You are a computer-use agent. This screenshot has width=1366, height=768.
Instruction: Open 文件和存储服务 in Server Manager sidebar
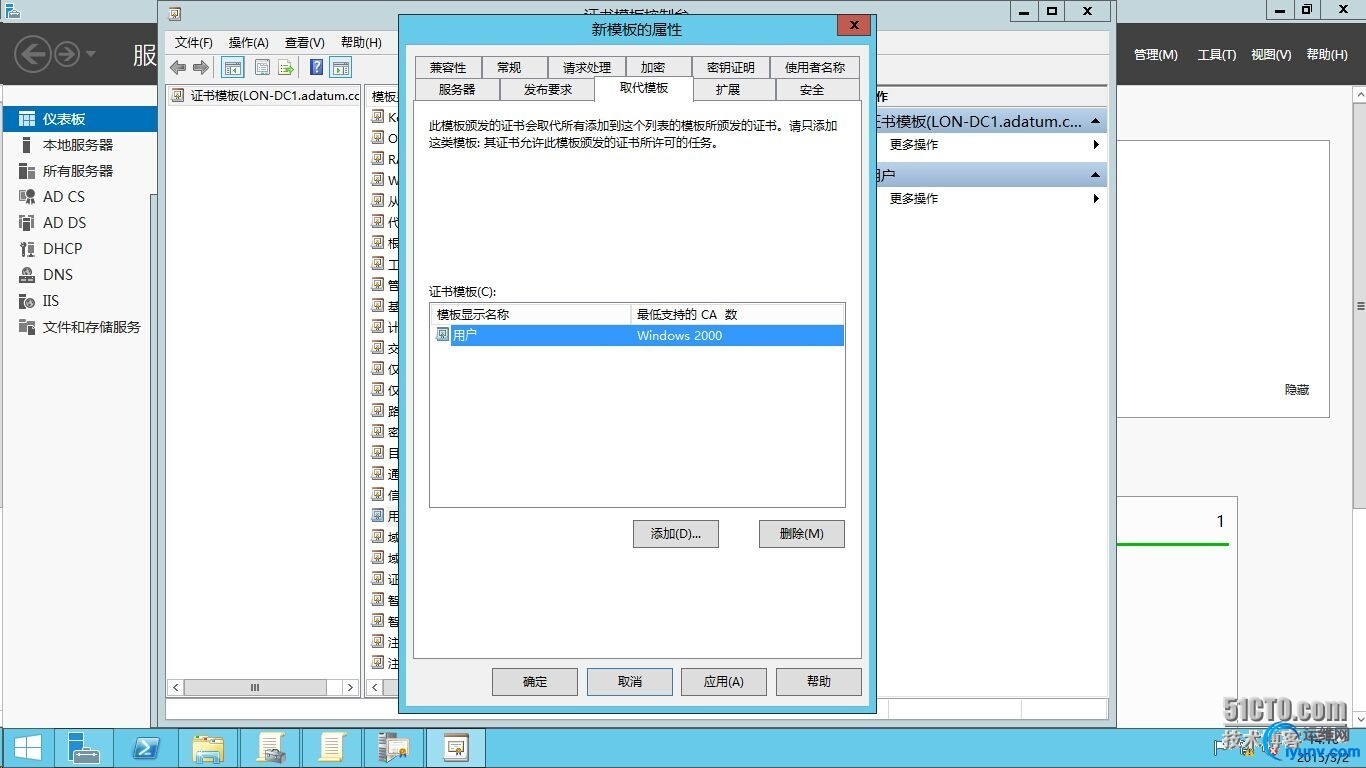80,327
